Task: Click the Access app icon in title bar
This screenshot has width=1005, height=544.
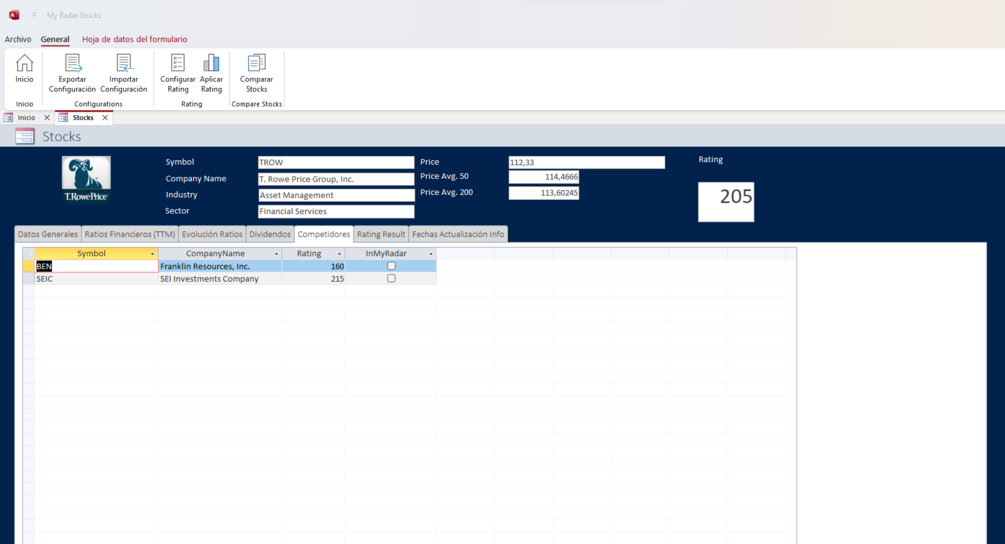Action: 14,15
